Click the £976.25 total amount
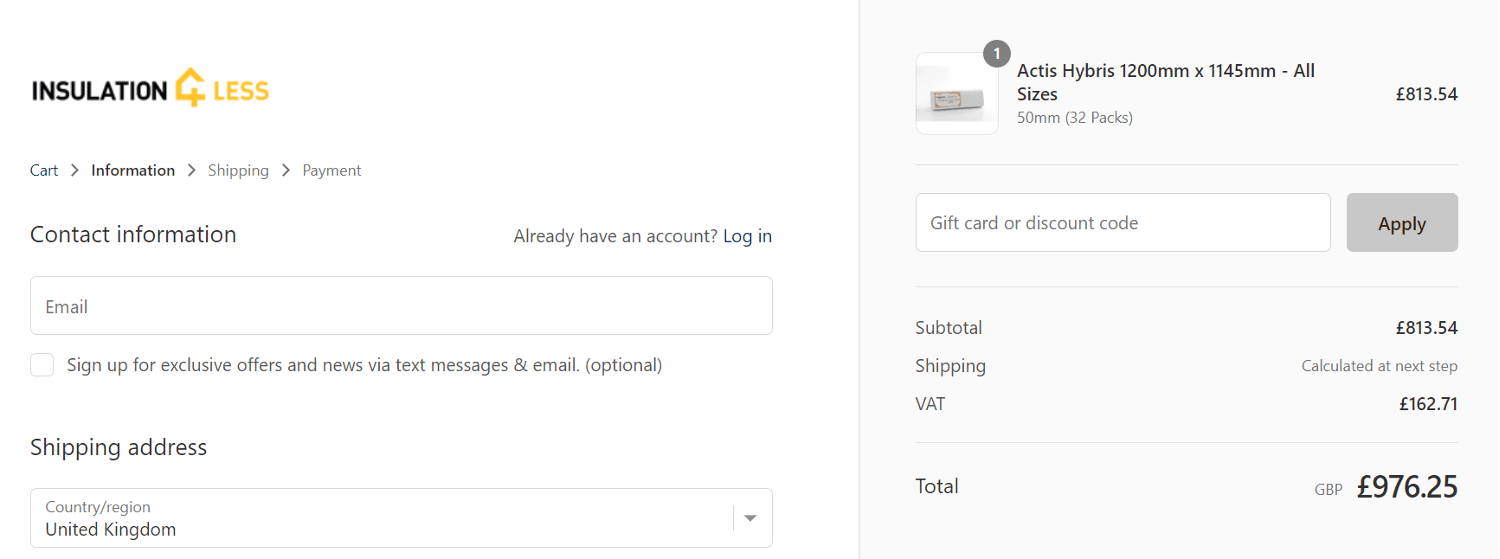This screenshot has width=1500, height=559. tap(1407, 487)
